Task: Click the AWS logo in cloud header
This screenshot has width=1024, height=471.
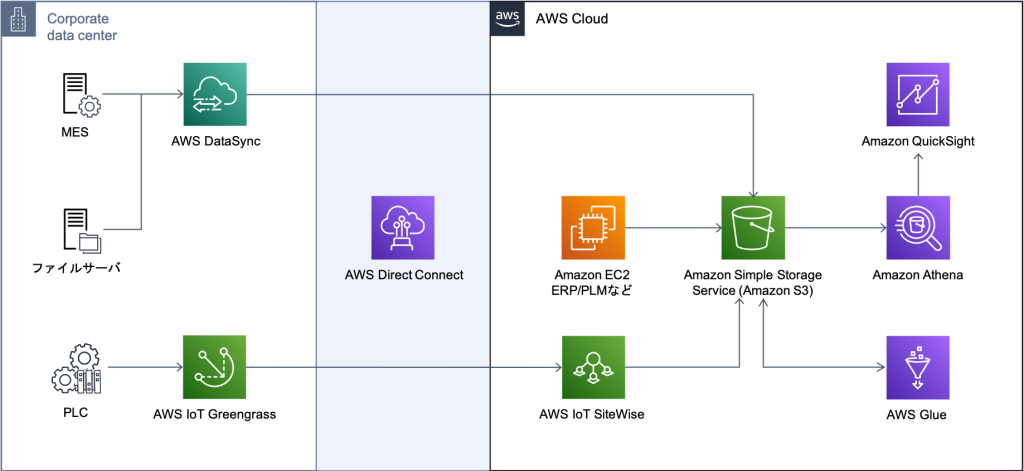Action: point(507,18)
